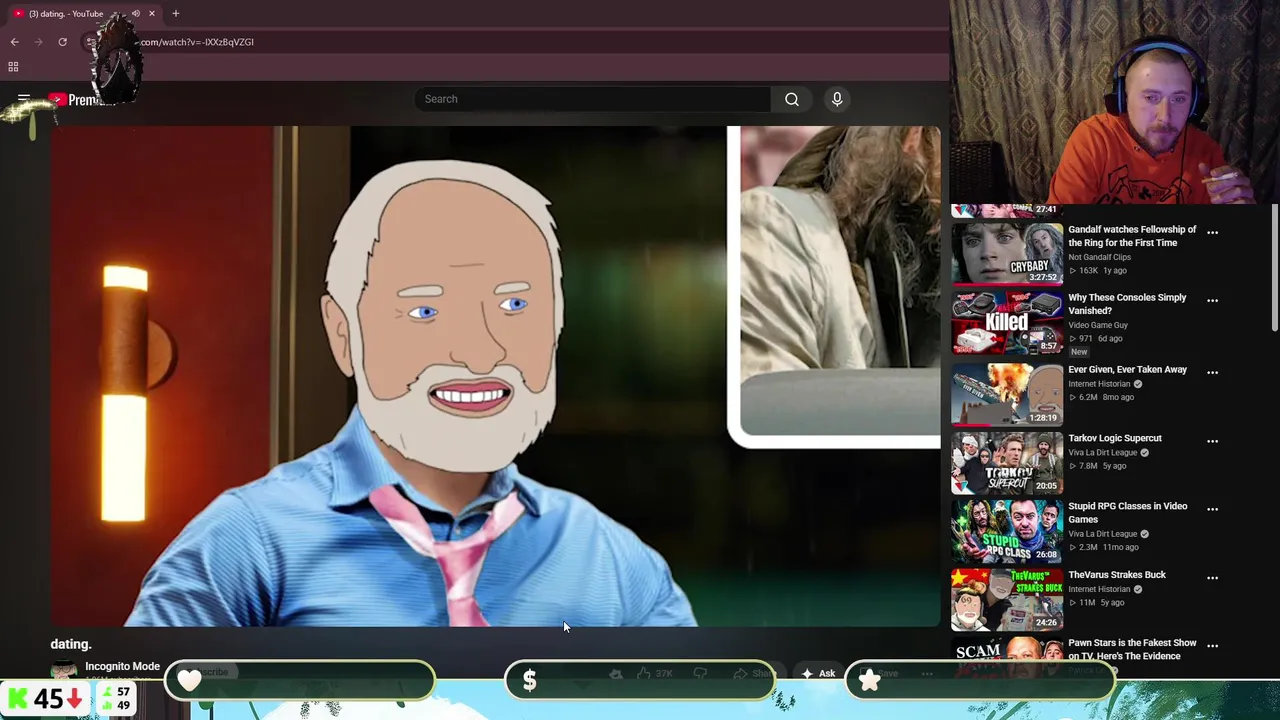Viewport: 1280px width, 720px height.
Task: Go to YouTube Premium home logo
Action: tap(82, 100)
